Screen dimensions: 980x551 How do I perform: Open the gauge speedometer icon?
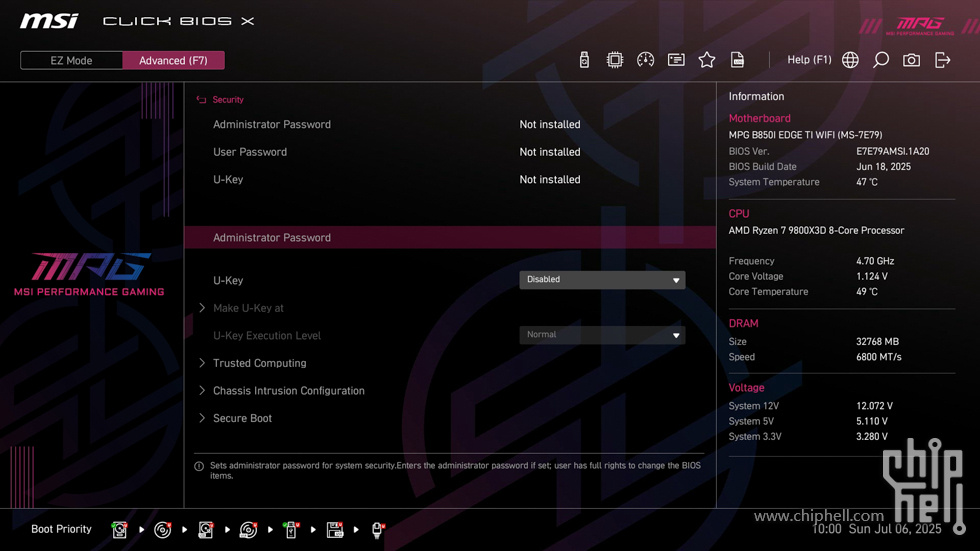point(645,60)
